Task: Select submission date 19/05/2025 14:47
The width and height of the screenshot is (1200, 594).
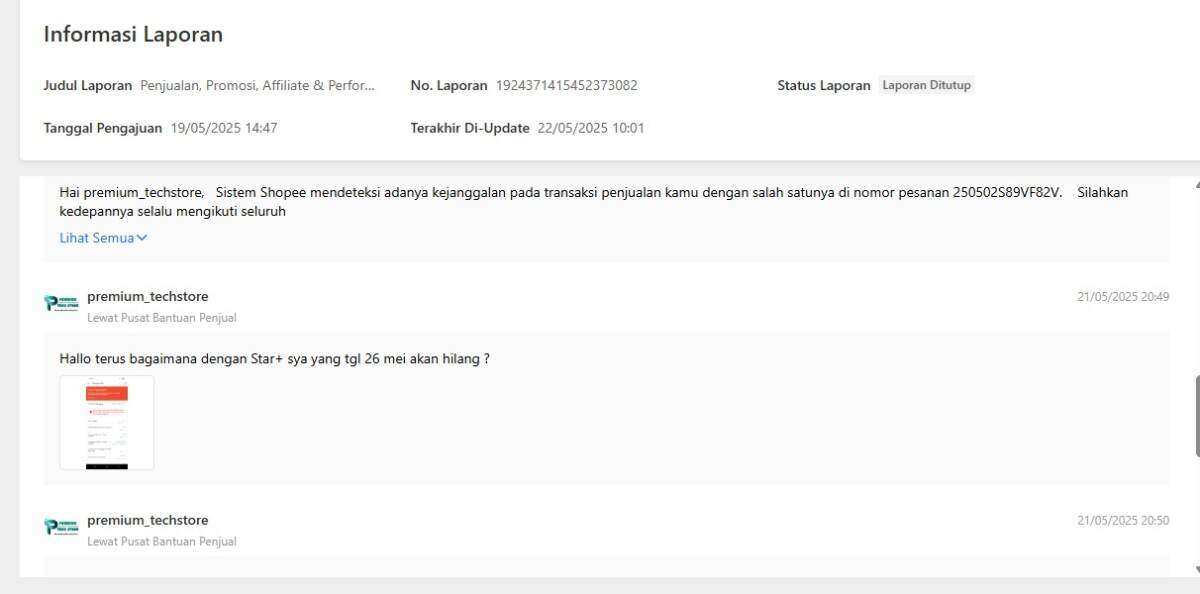Action: [224, 128]
